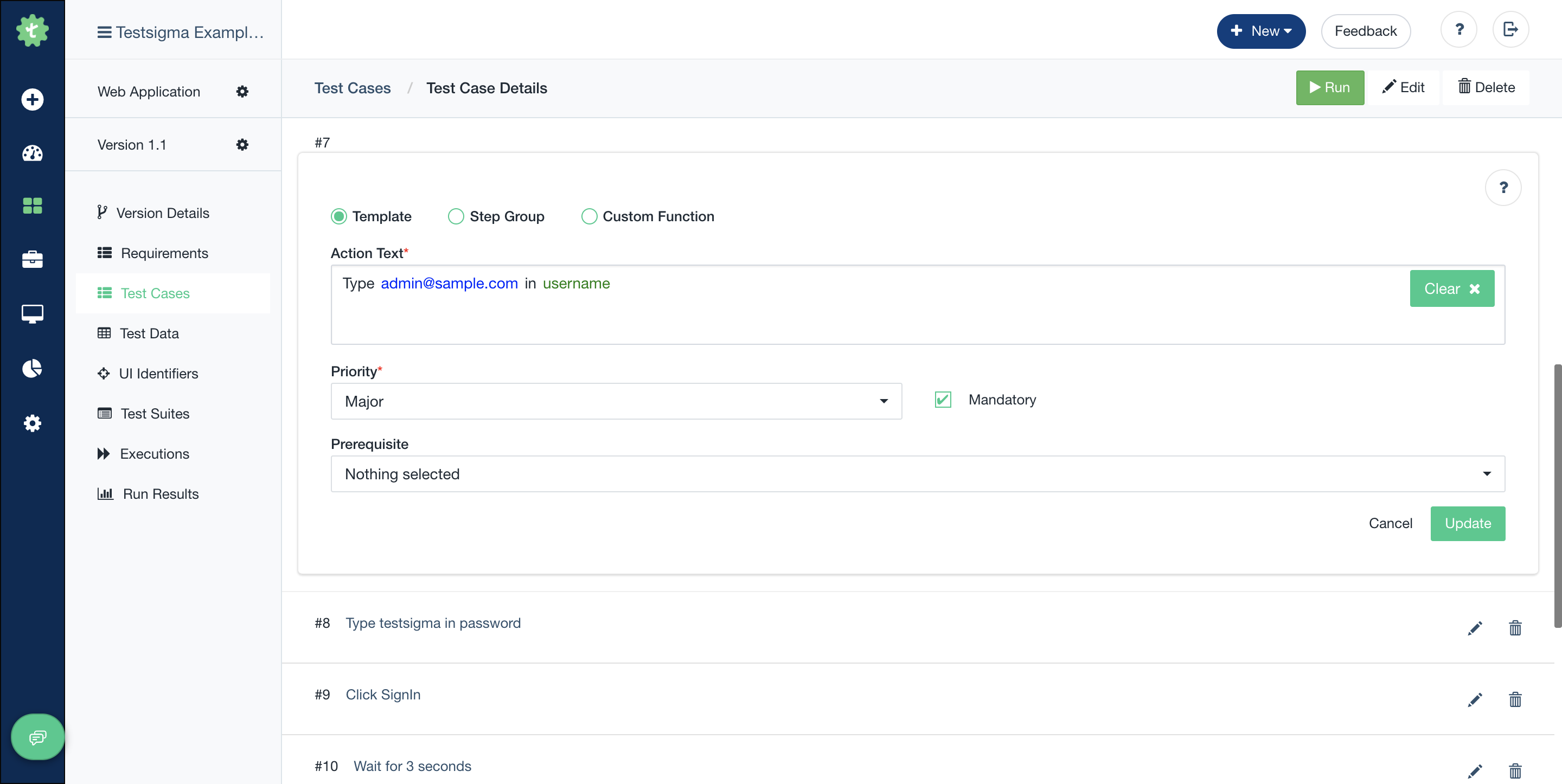1562x784 pixels.
Task: Delete step #9 using trash icon
Action: tap(1515, 699)
